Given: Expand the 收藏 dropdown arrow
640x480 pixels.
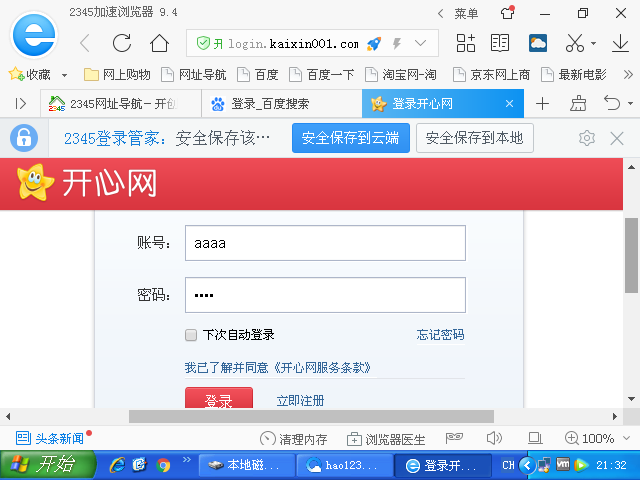Looking at the screenshot, I should pyautogui.click(x=64, y=76).
